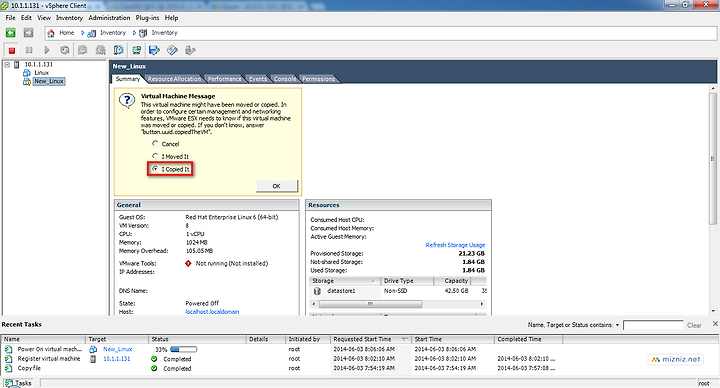Close the Recent Tasks panel

[x=715, y=324]
